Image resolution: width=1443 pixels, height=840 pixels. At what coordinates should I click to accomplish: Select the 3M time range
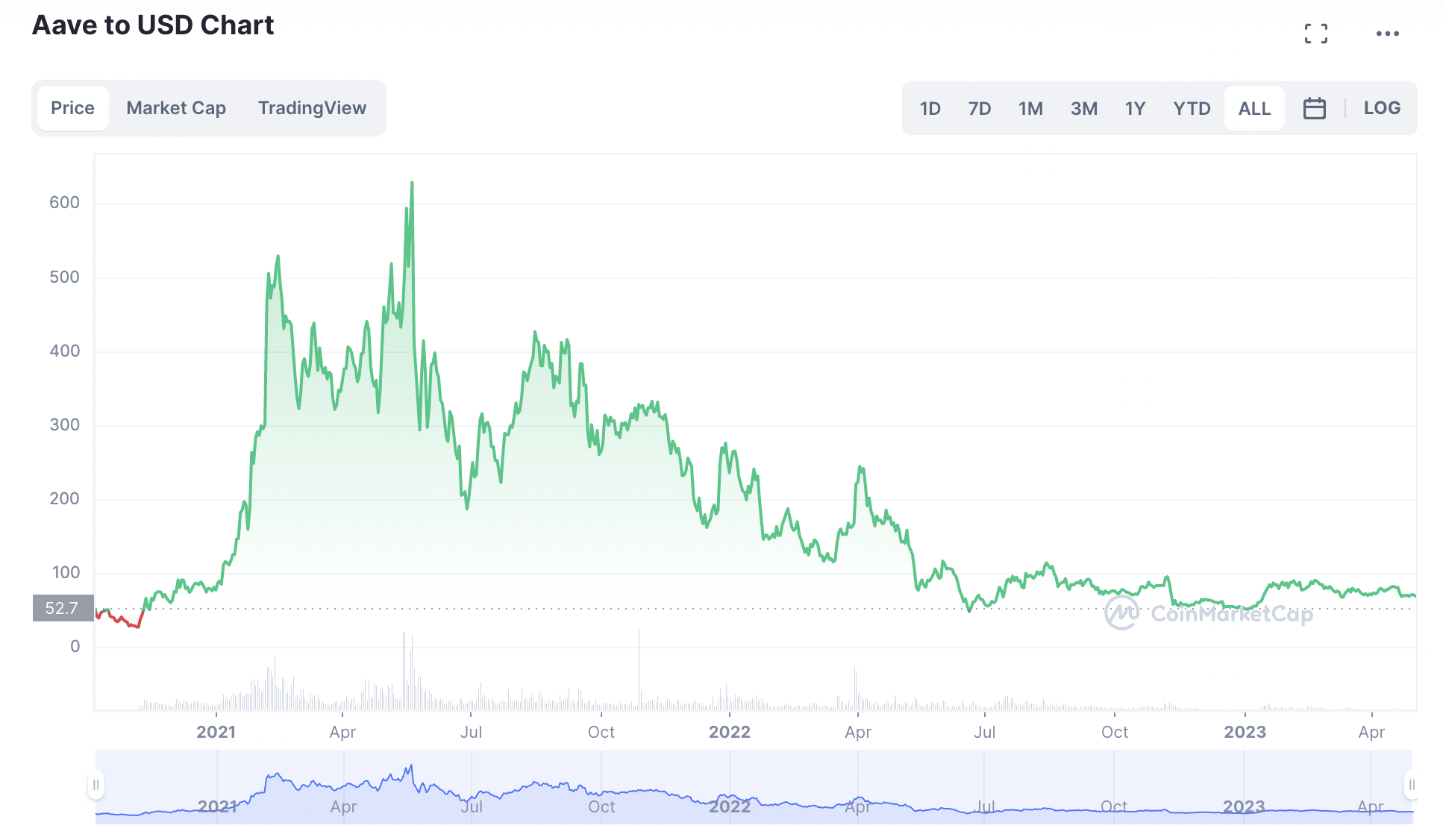(1083, 109)
